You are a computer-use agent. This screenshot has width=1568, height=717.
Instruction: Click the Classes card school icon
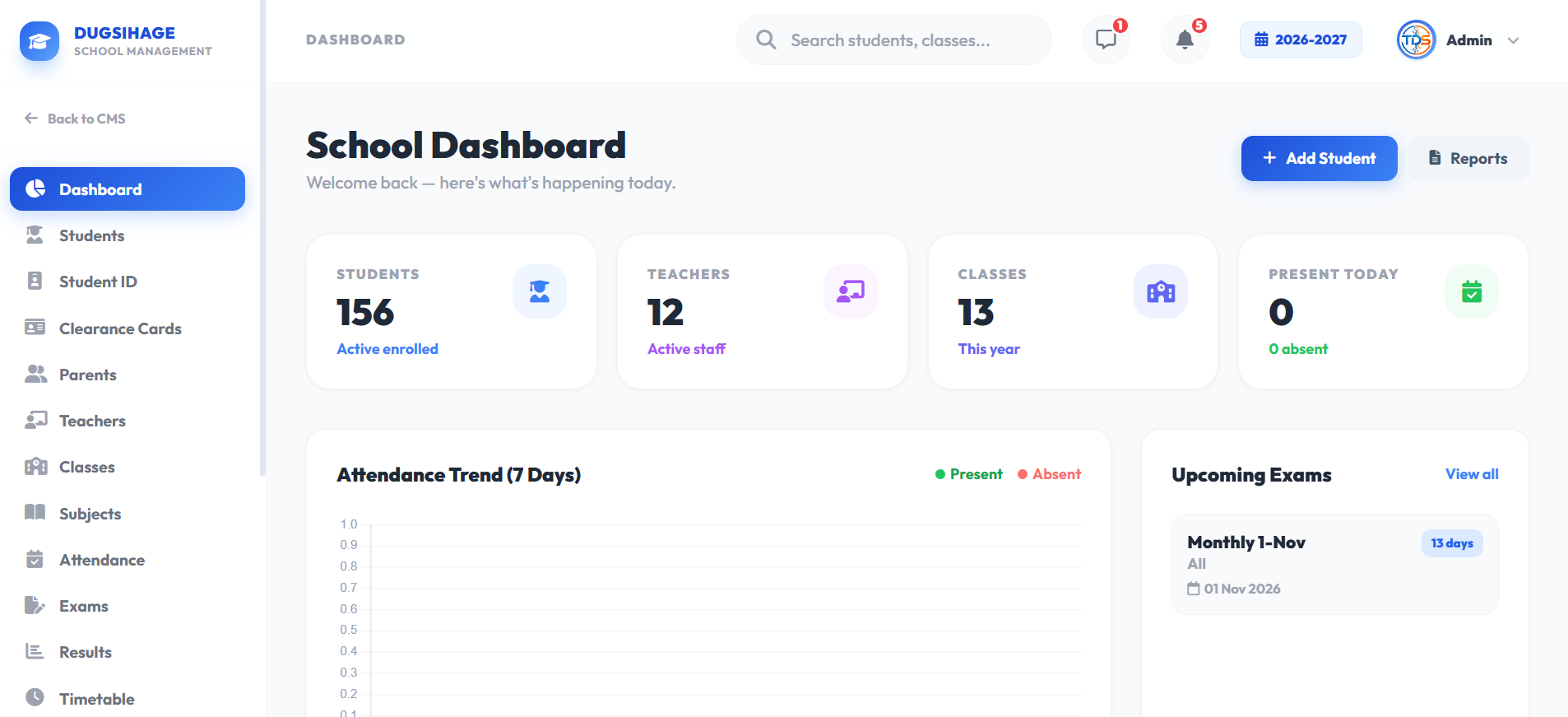tap(1161, 291)
